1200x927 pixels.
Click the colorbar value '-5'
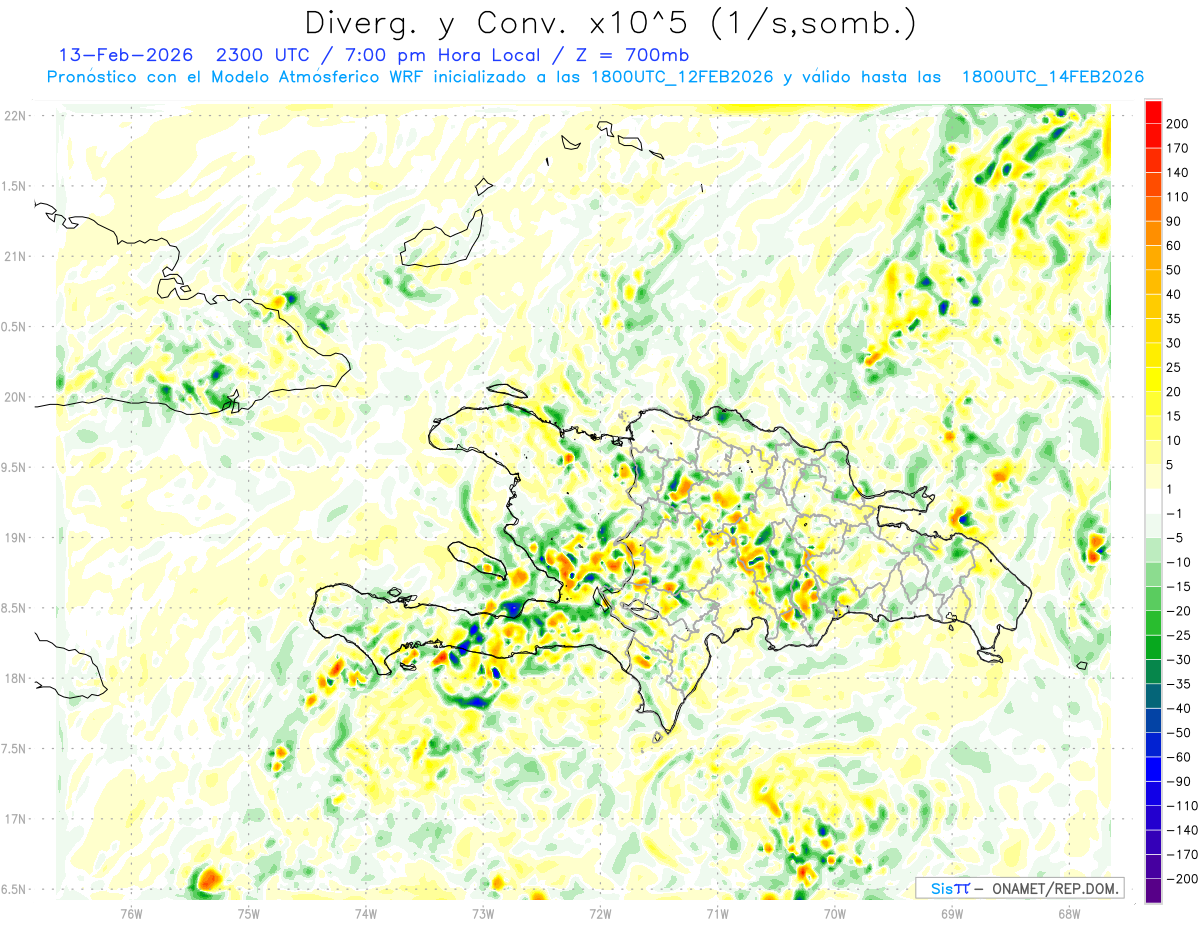(1177, 538)
